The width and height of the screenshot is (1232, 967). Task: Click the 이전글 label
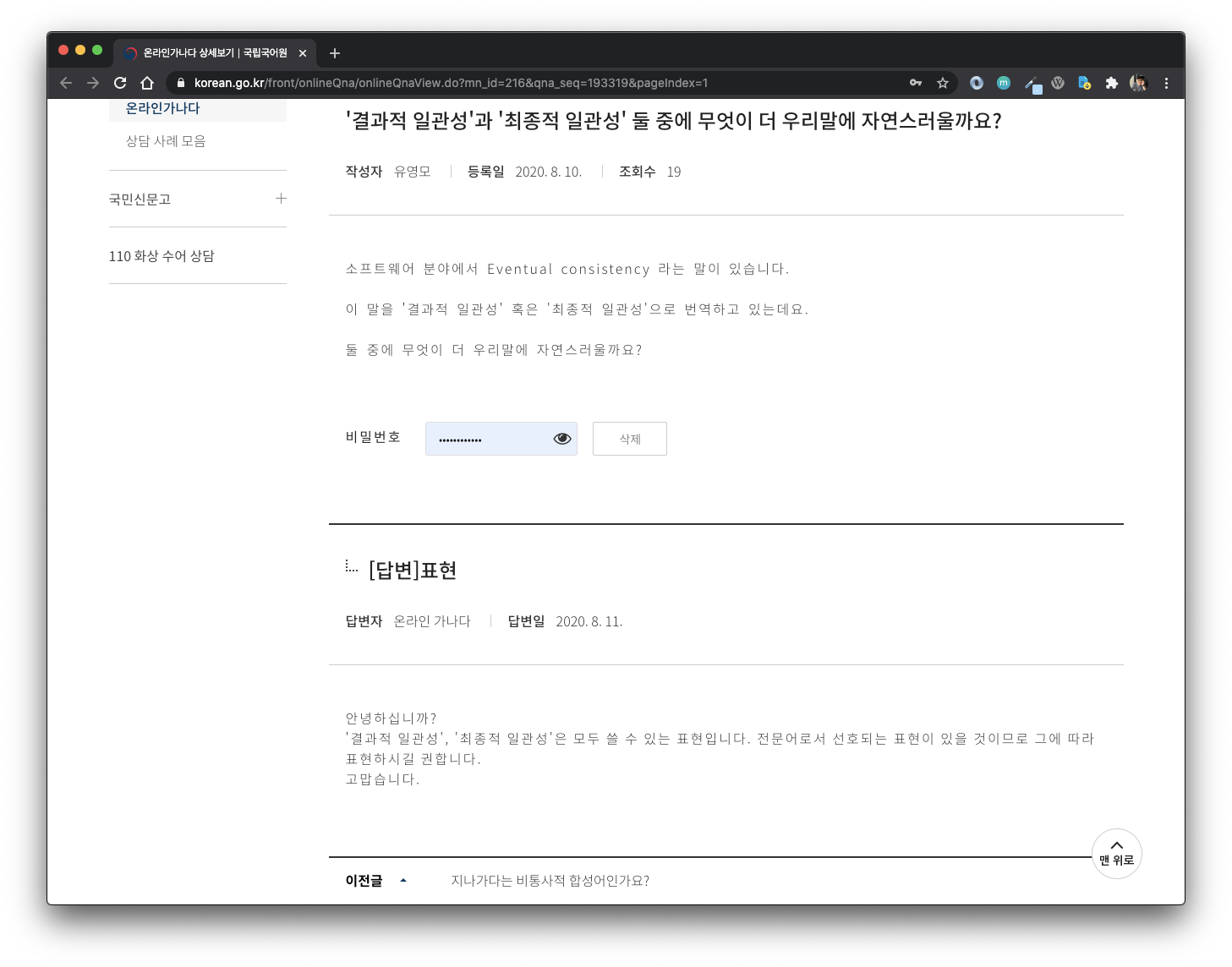364,881
